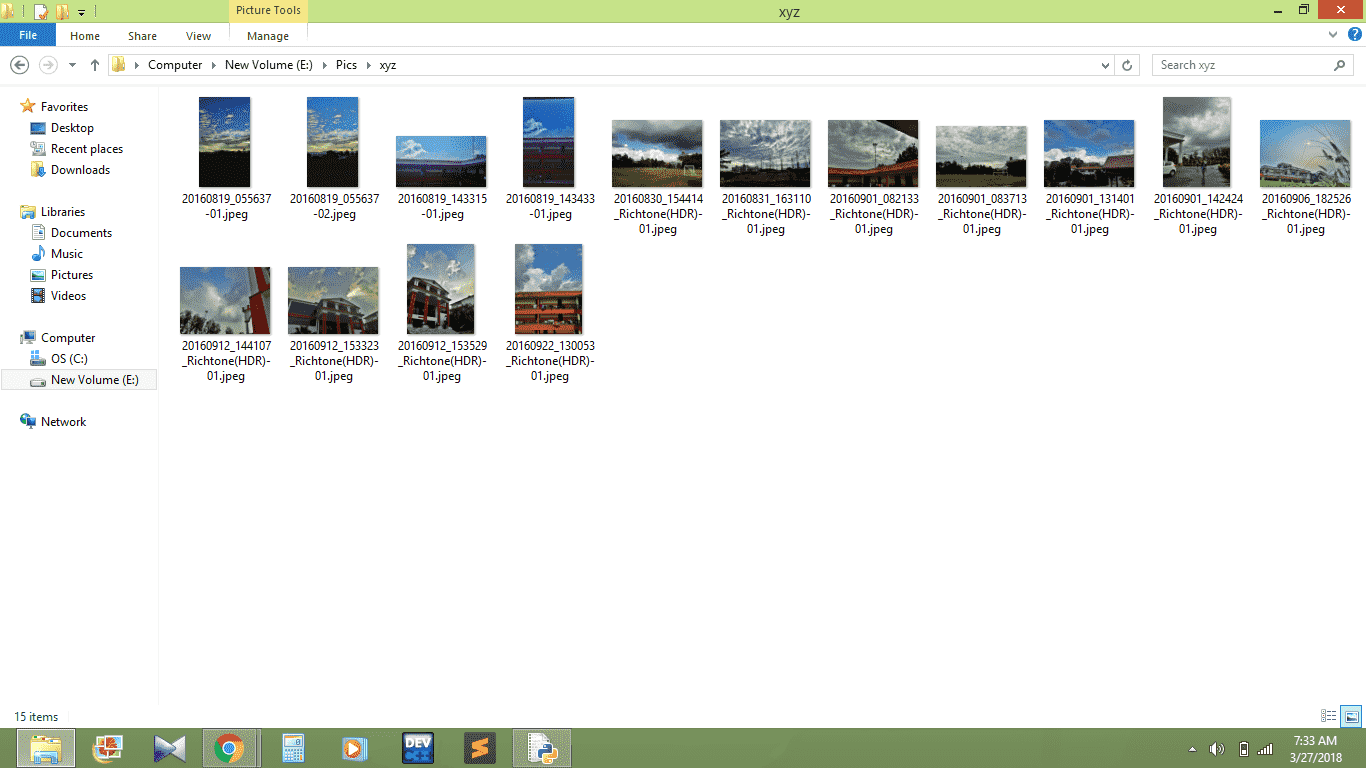Open address bar history dropdown
This screenshot has height=782, width=1372.
(1105, 65)
